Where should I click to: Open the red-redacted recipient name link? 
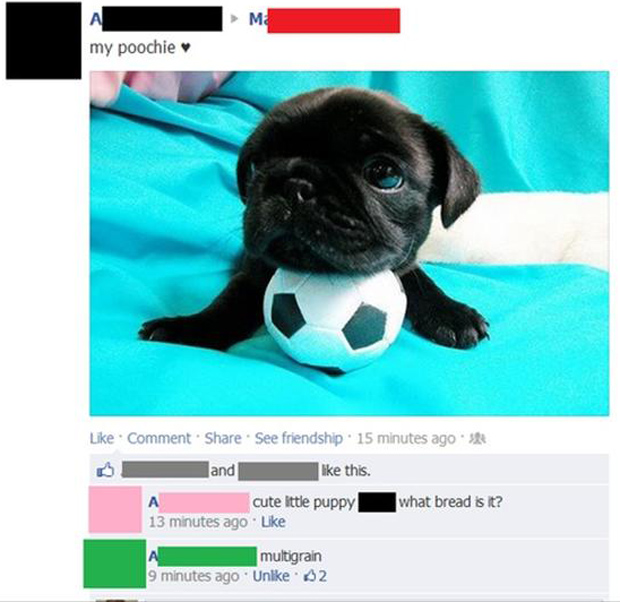pyautogui.click(x=324, y=21)
